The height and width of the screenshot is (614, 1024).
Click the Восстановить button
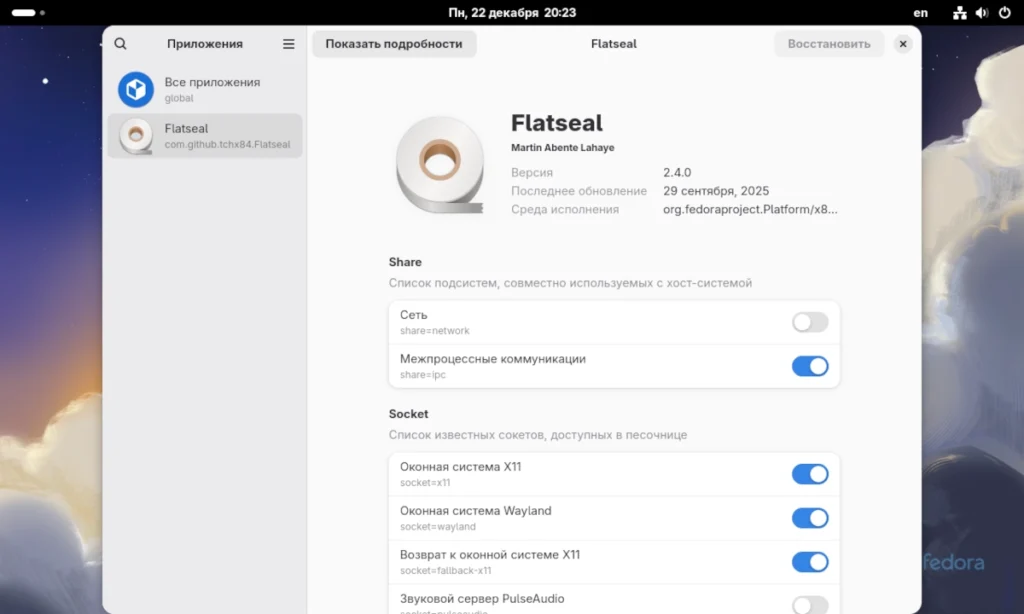829,44
